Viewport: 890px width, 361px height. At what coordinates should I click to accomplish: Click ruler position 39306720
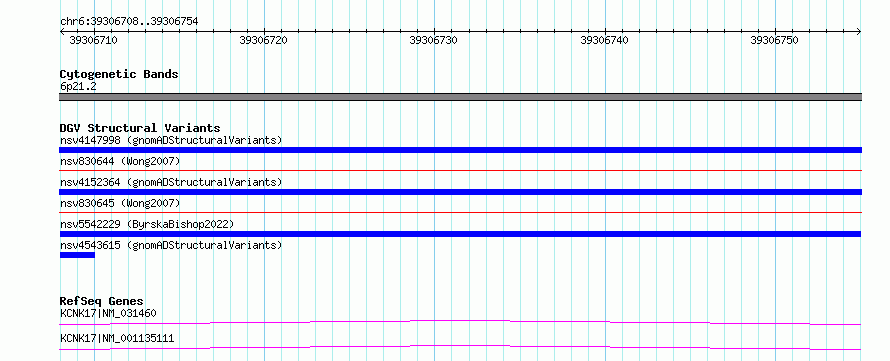263,40
